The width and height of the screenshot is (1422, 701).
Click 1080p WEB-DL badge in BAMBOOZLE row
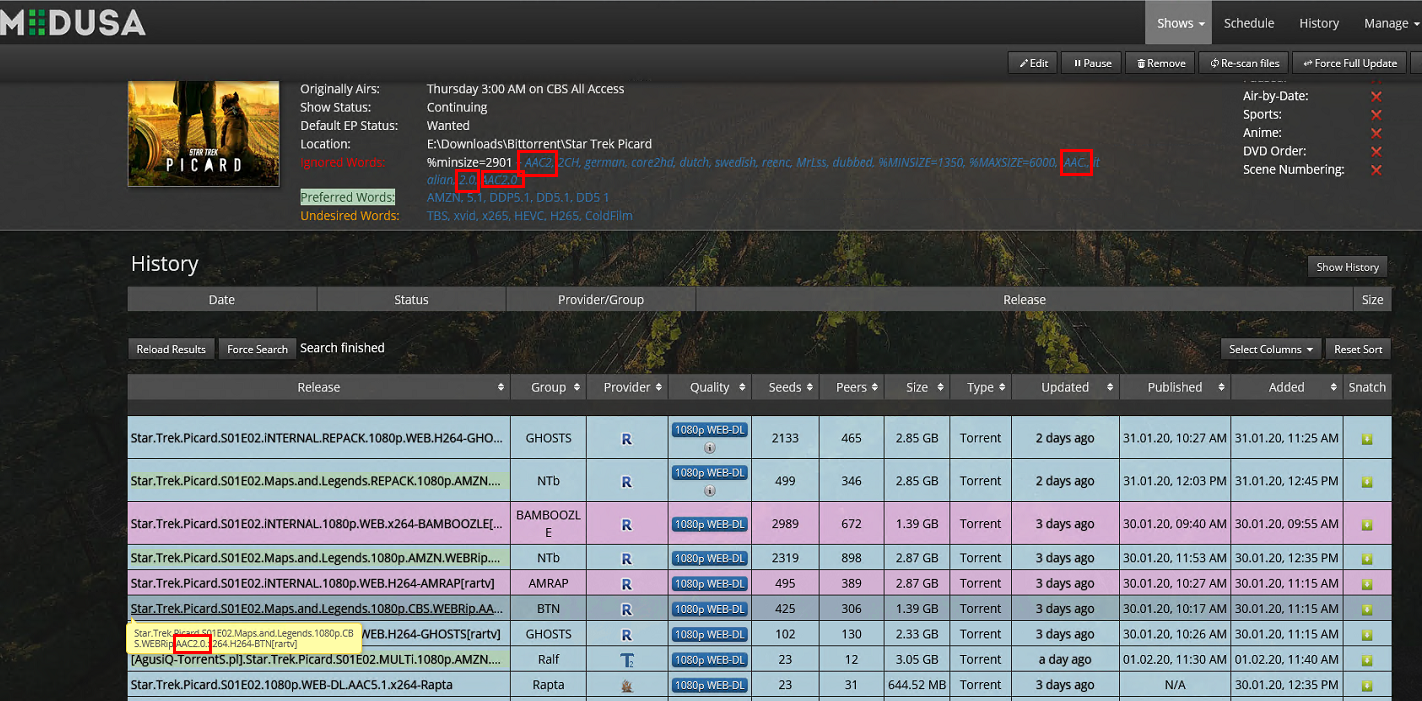click(x=710, y=524)
